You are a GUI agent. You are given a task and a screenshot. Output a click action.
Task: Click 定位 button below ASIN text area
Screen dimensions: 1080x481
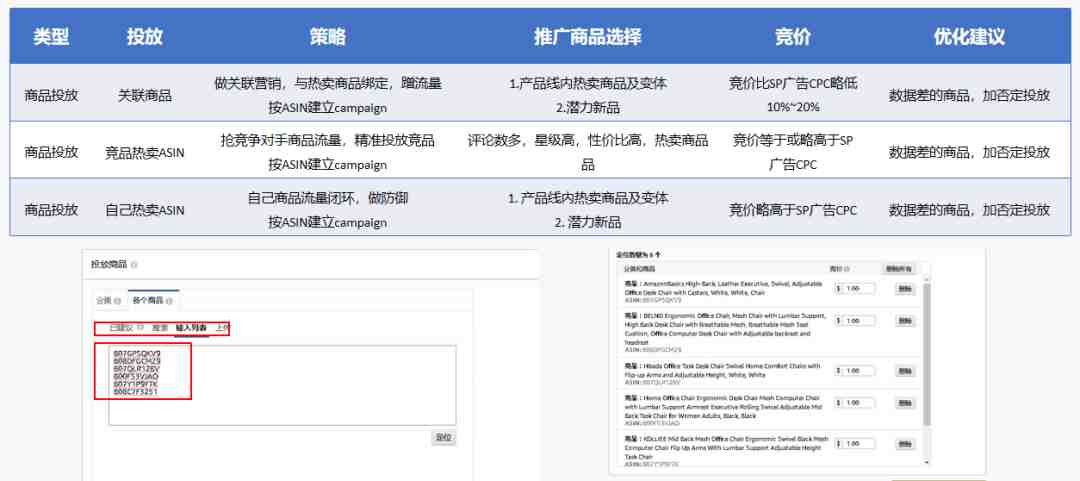pos(444,438)
